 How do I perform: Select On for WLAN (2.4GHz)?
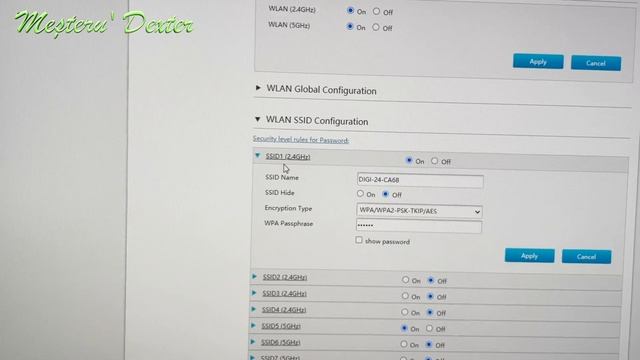tap(350, 11)
